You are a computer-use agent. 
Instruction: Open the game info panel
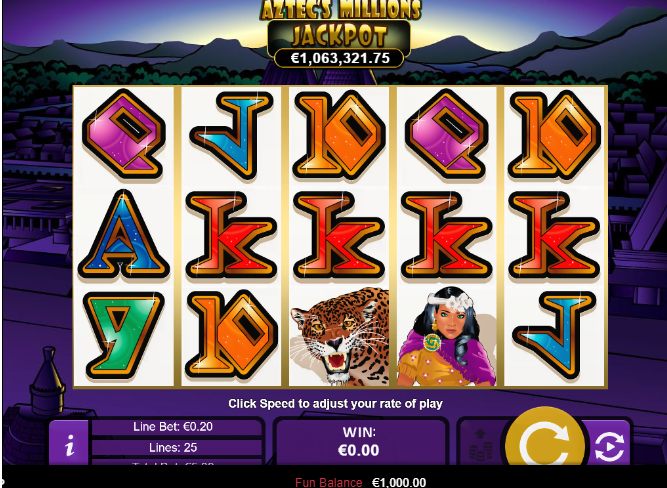pos(69,443)
